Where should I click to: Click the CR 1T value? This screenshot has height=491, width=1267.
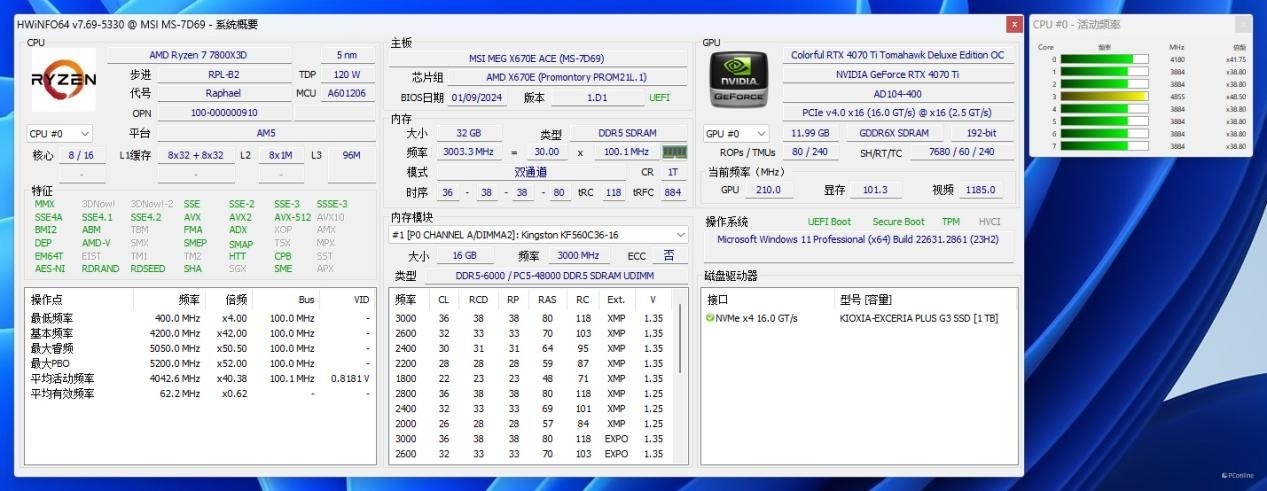tap(673, 172)
